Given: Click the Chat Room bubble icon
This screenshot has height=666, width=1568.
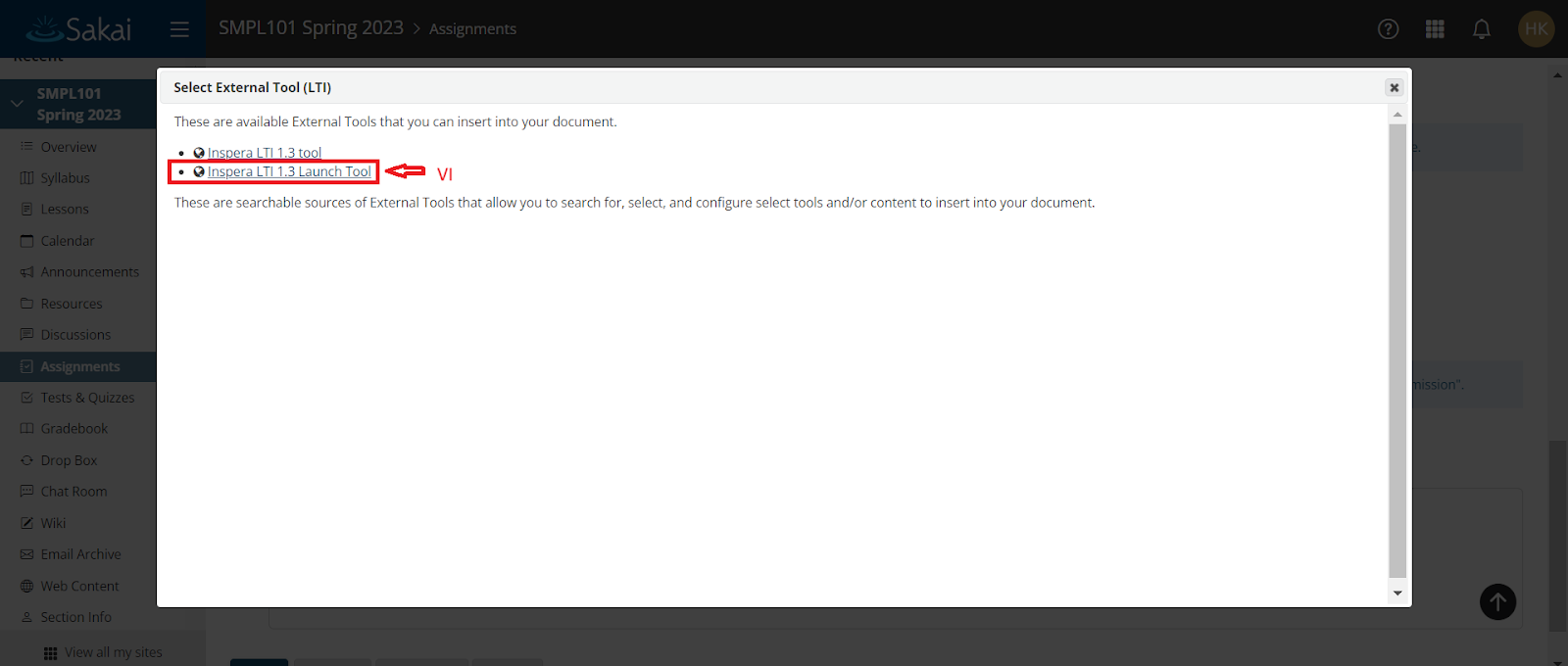Looking at the screenshot, I should point(26,492).
